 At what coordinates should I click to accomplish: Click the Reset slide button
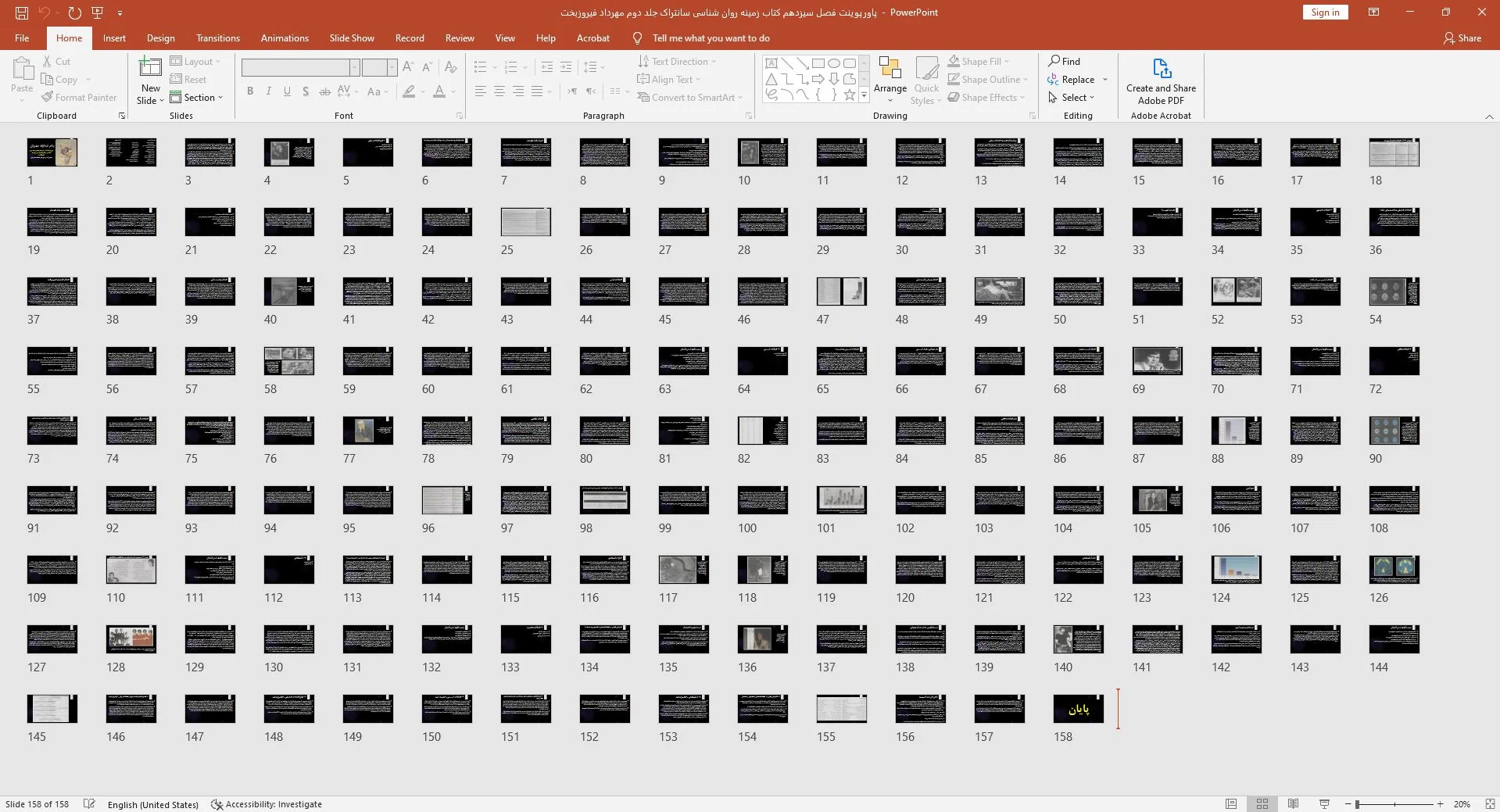188,80
